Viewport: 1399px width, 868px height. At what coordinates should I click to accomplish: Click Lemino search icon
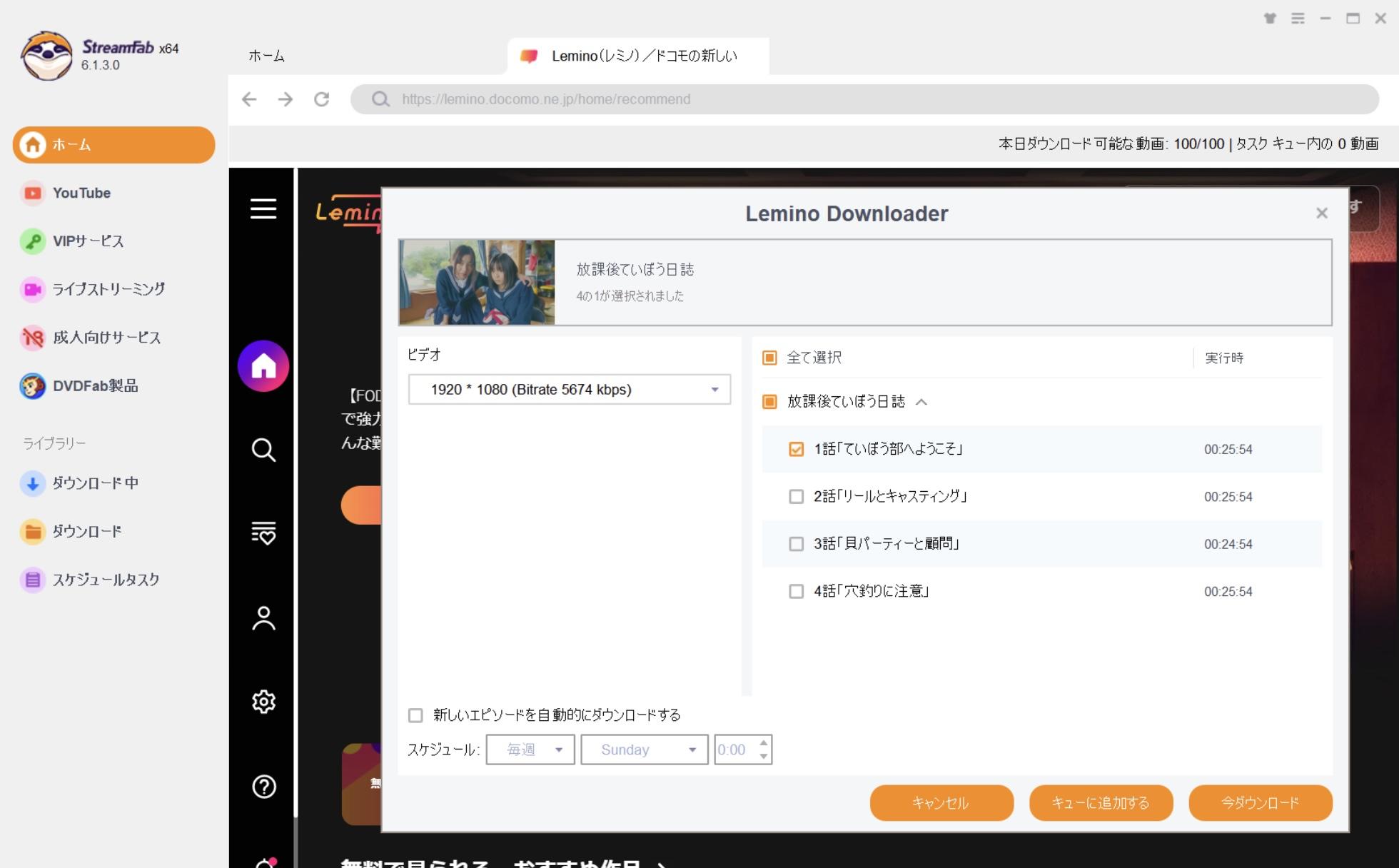263,450
